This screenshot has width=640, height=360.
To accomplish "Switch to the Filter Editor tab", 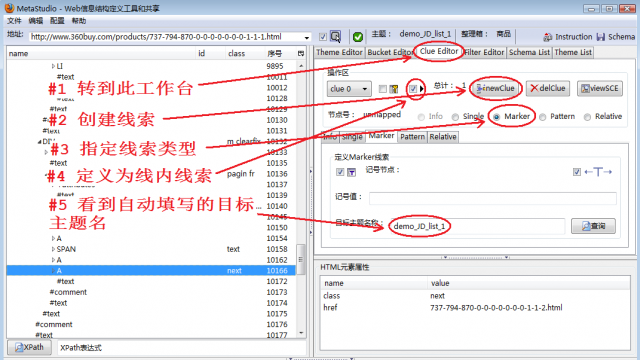I will click(484, 52).
